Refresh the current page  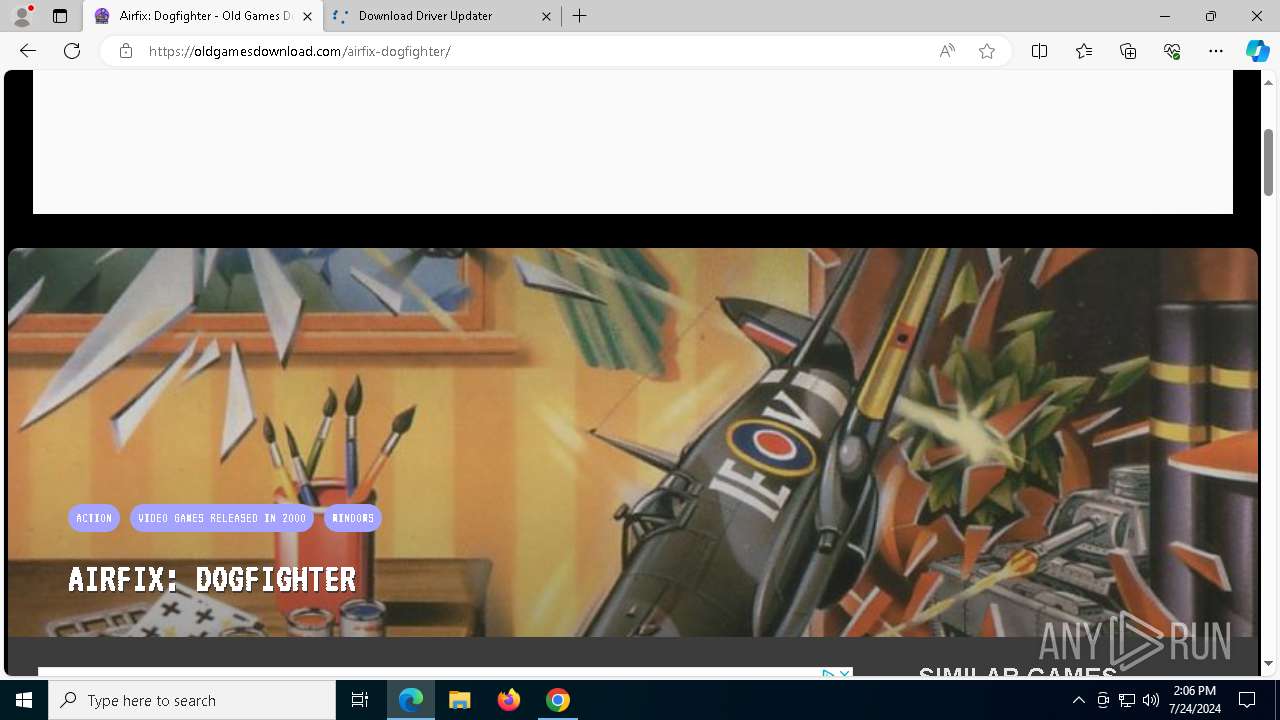click(x=72, y=51)
